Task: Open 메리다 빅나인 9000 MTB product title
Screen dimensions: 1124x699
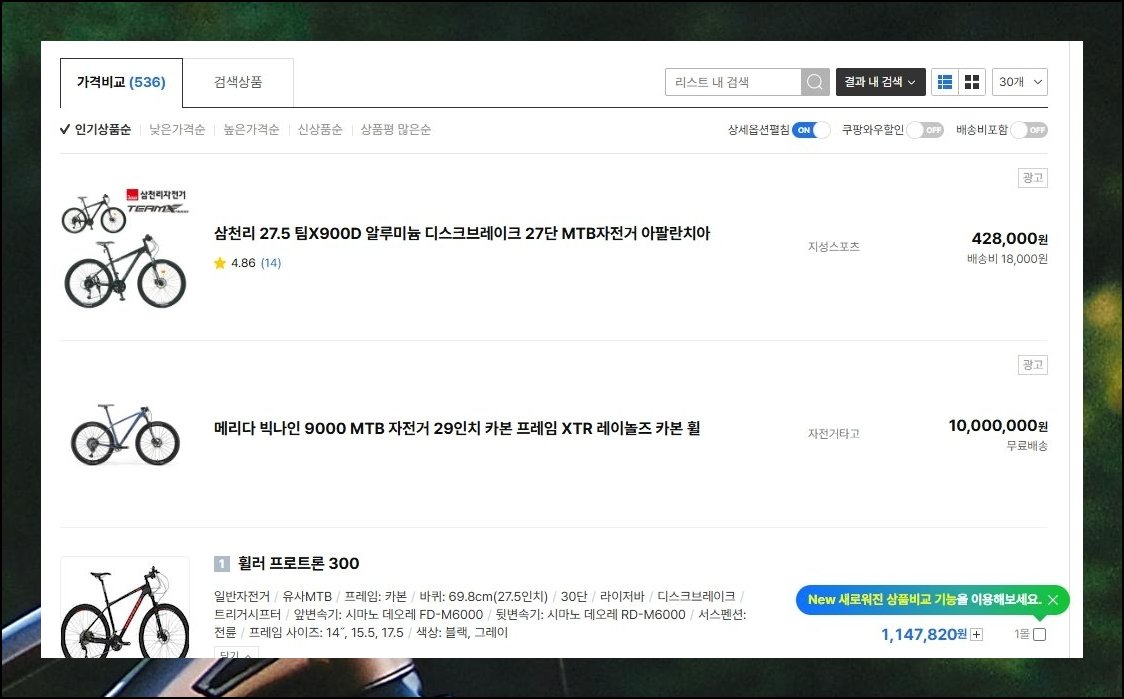Action: coord(457,429)
